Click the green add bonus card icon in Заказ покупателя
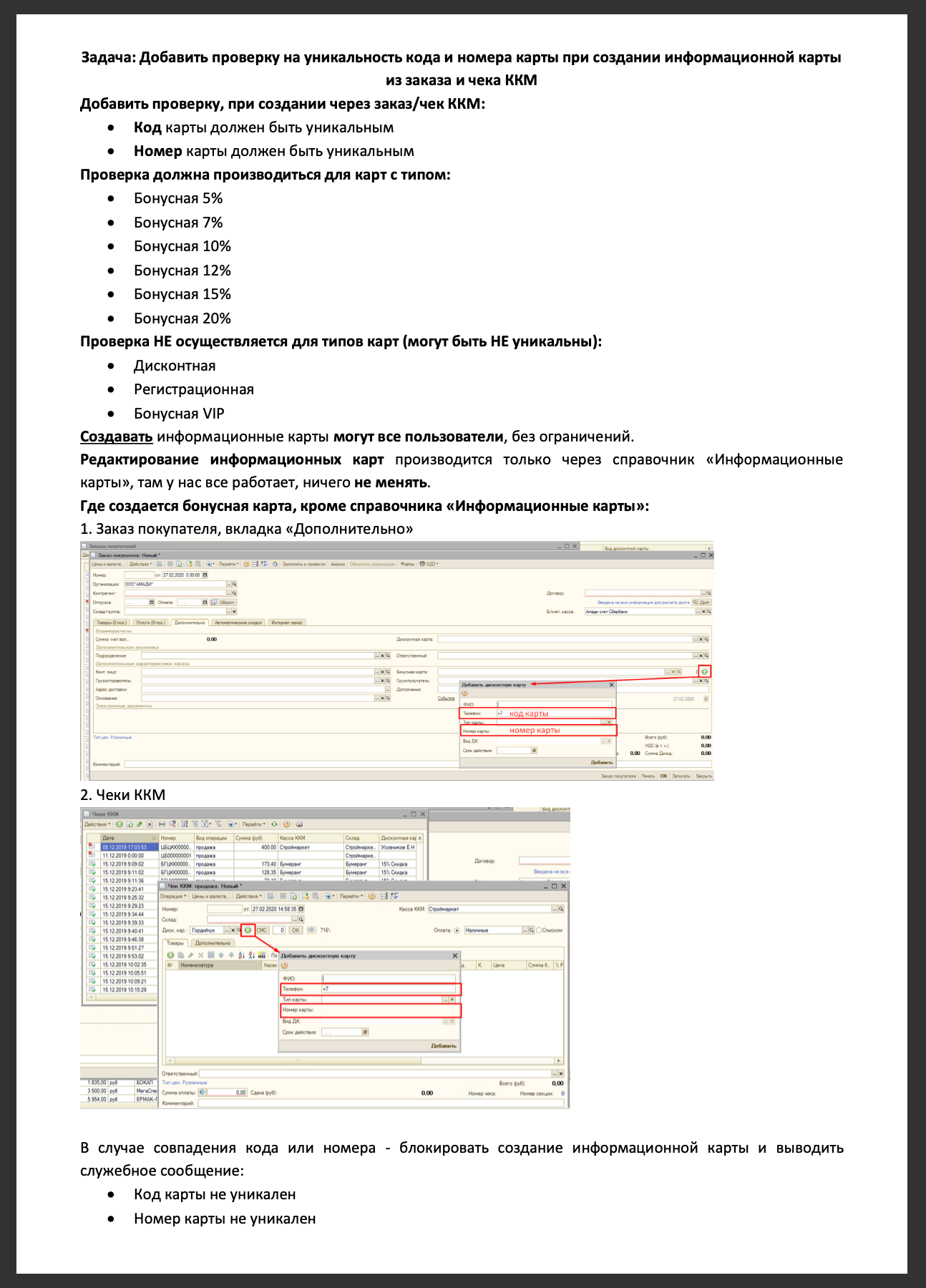The image size is (926, 1288). click(704, 671)
